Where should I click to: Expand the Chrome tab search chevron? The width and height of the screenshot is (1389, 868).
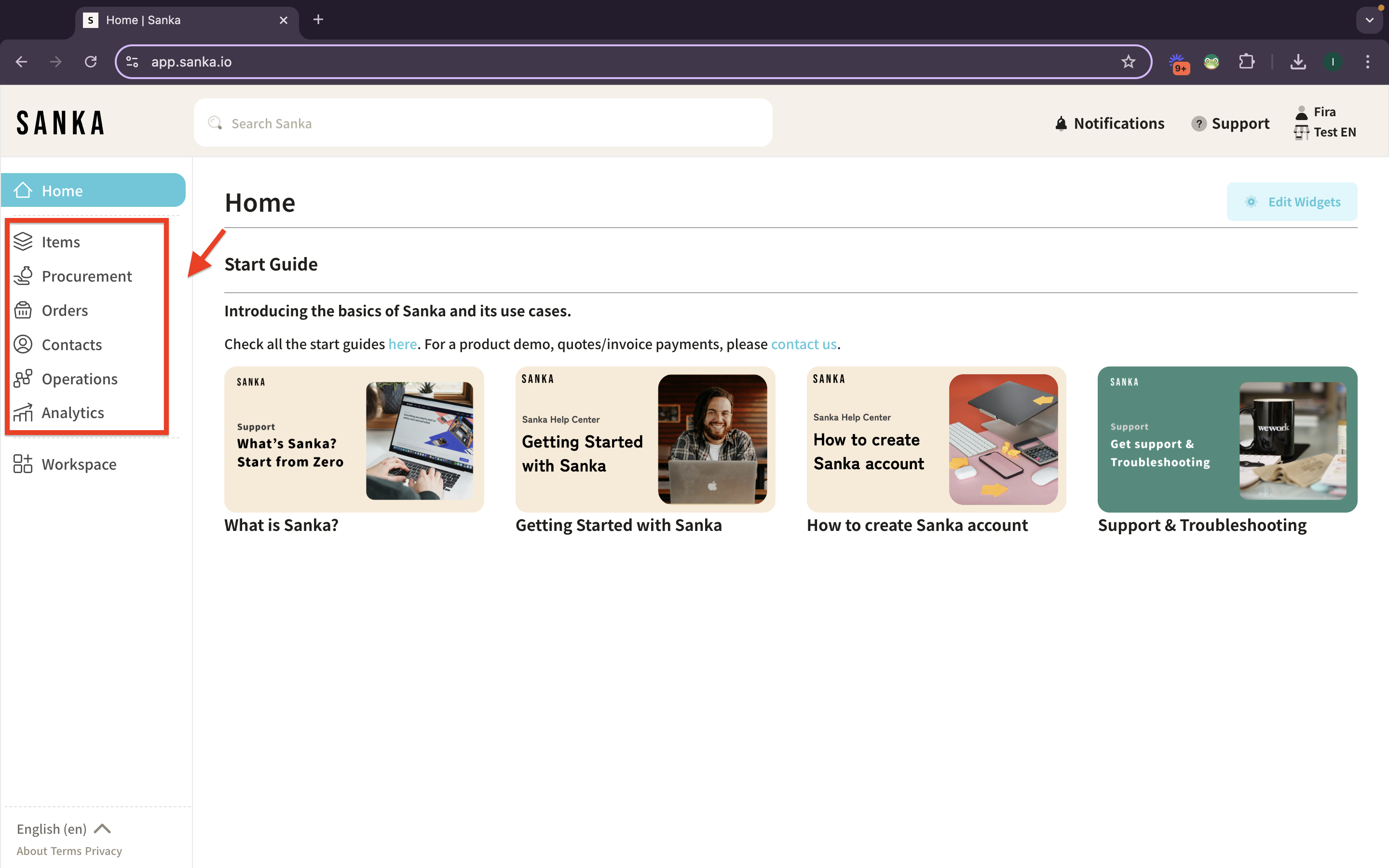(x=1370, y=20)
